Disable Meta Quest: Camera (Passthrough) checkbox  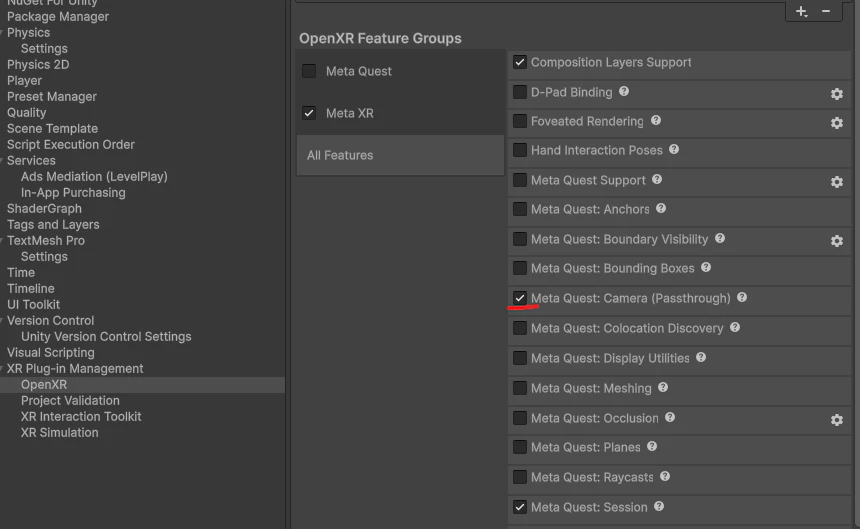pyautogui.click(x=520, y=298)
